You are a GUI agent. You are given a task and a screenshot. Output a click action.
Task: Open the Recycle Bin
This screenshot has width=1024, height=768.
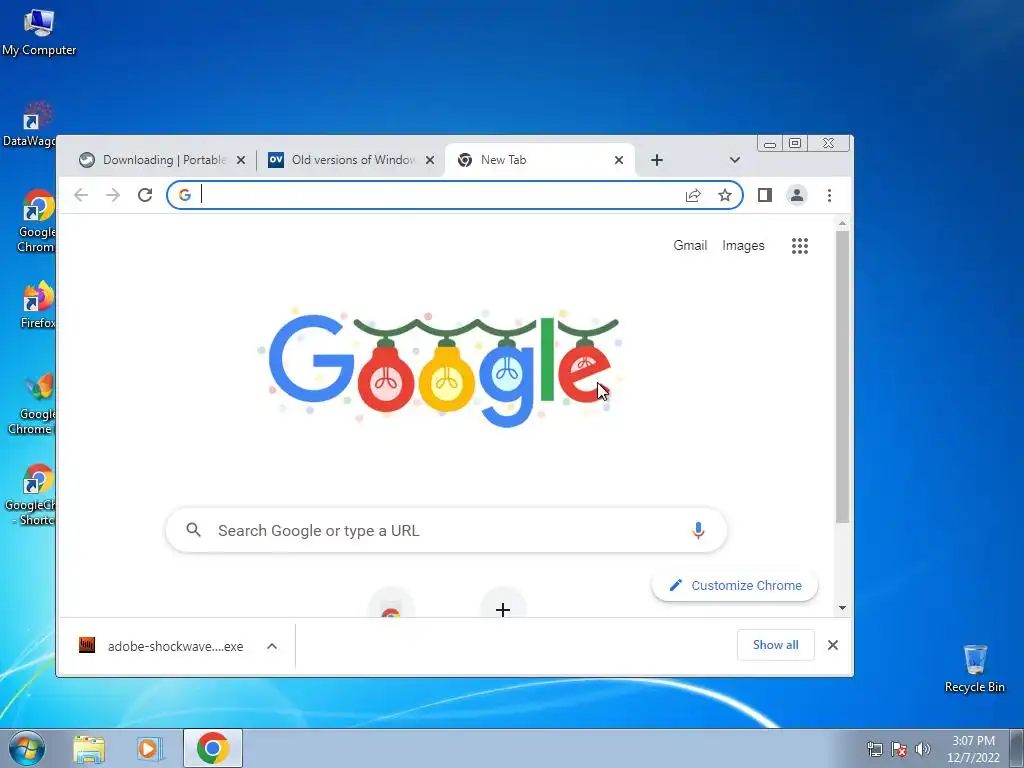(x=974, y=669)
